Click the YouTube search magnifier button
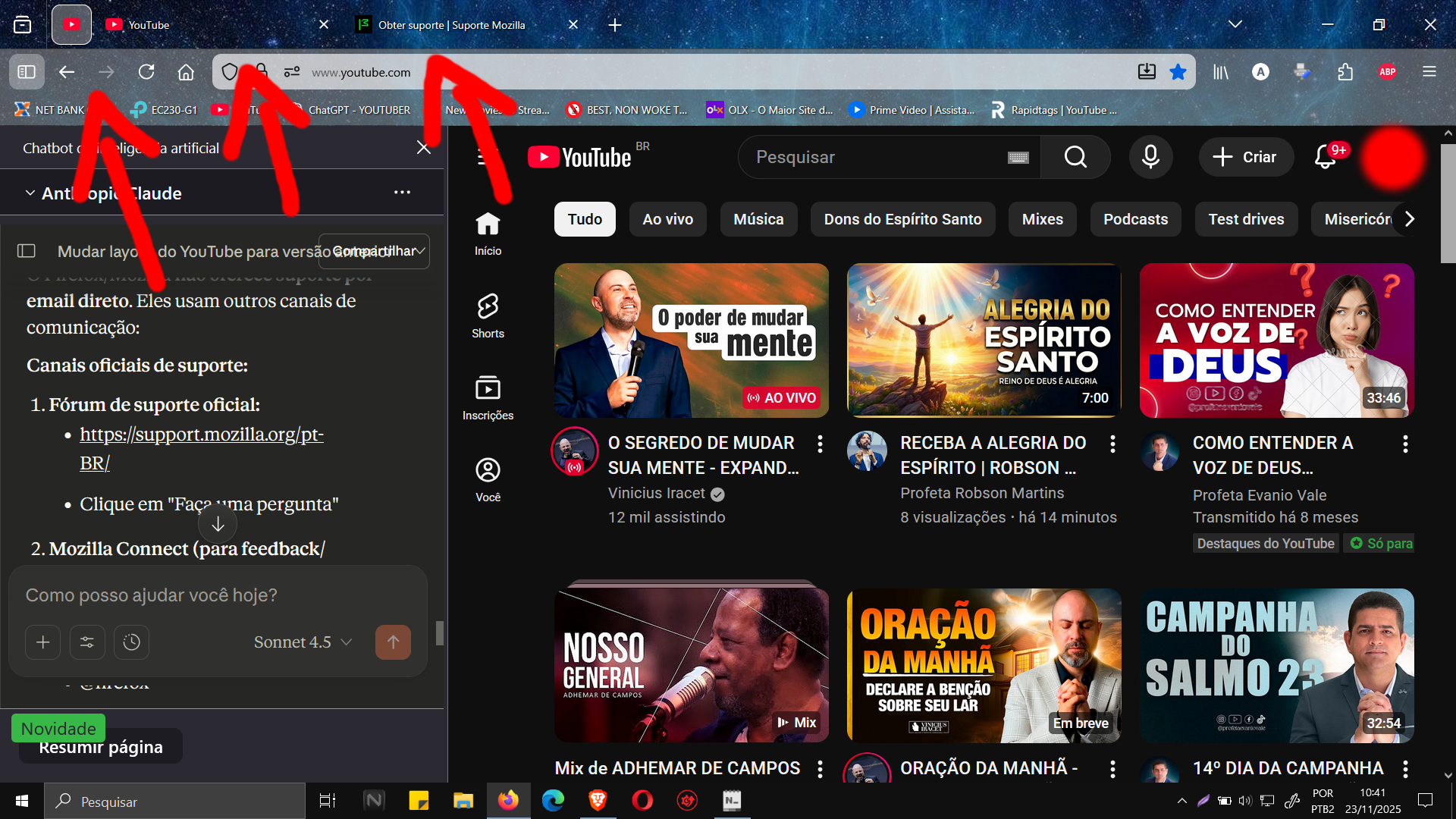 pos(1075,157)
